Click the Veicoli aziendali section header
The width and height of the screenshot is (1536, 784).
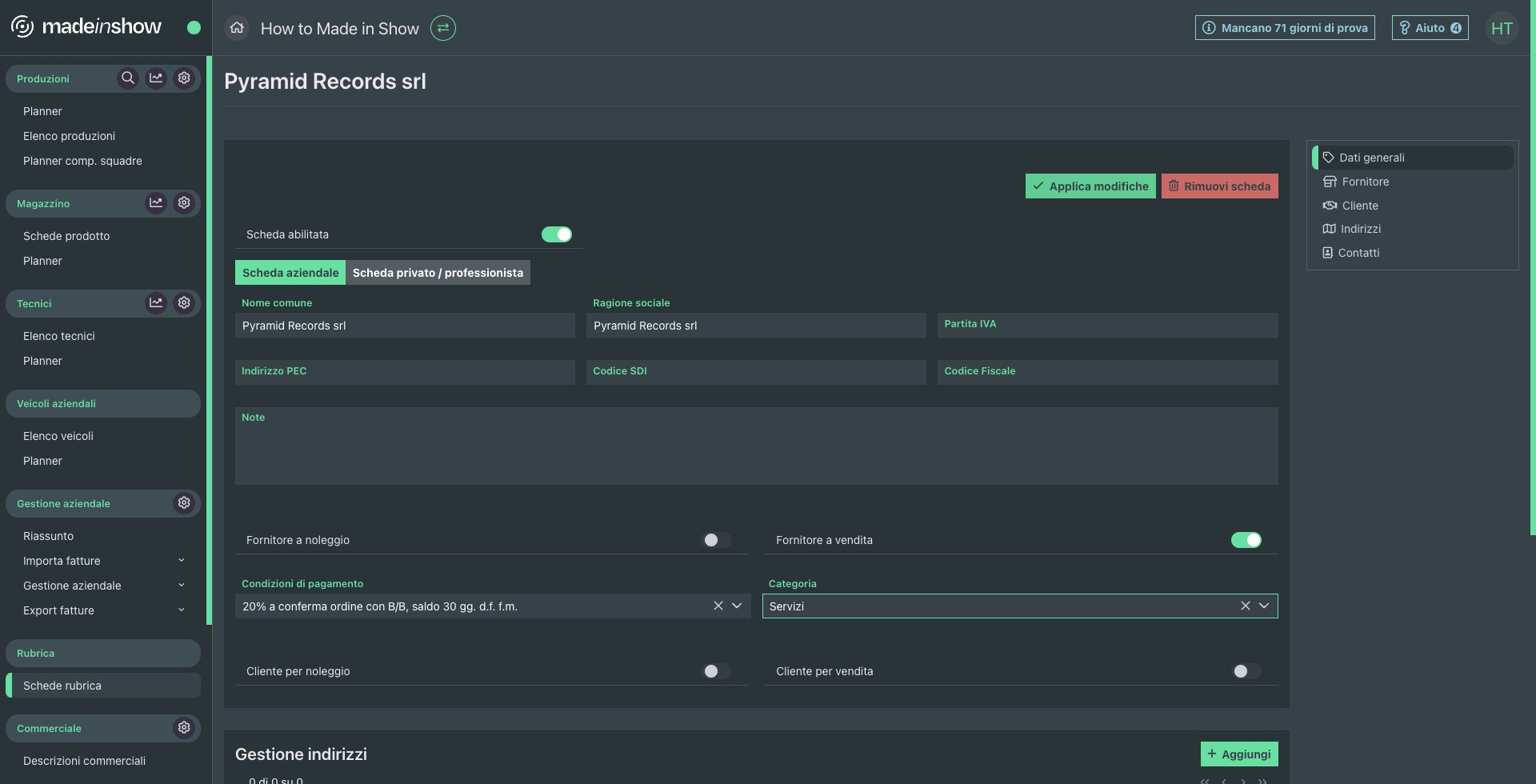103,403
